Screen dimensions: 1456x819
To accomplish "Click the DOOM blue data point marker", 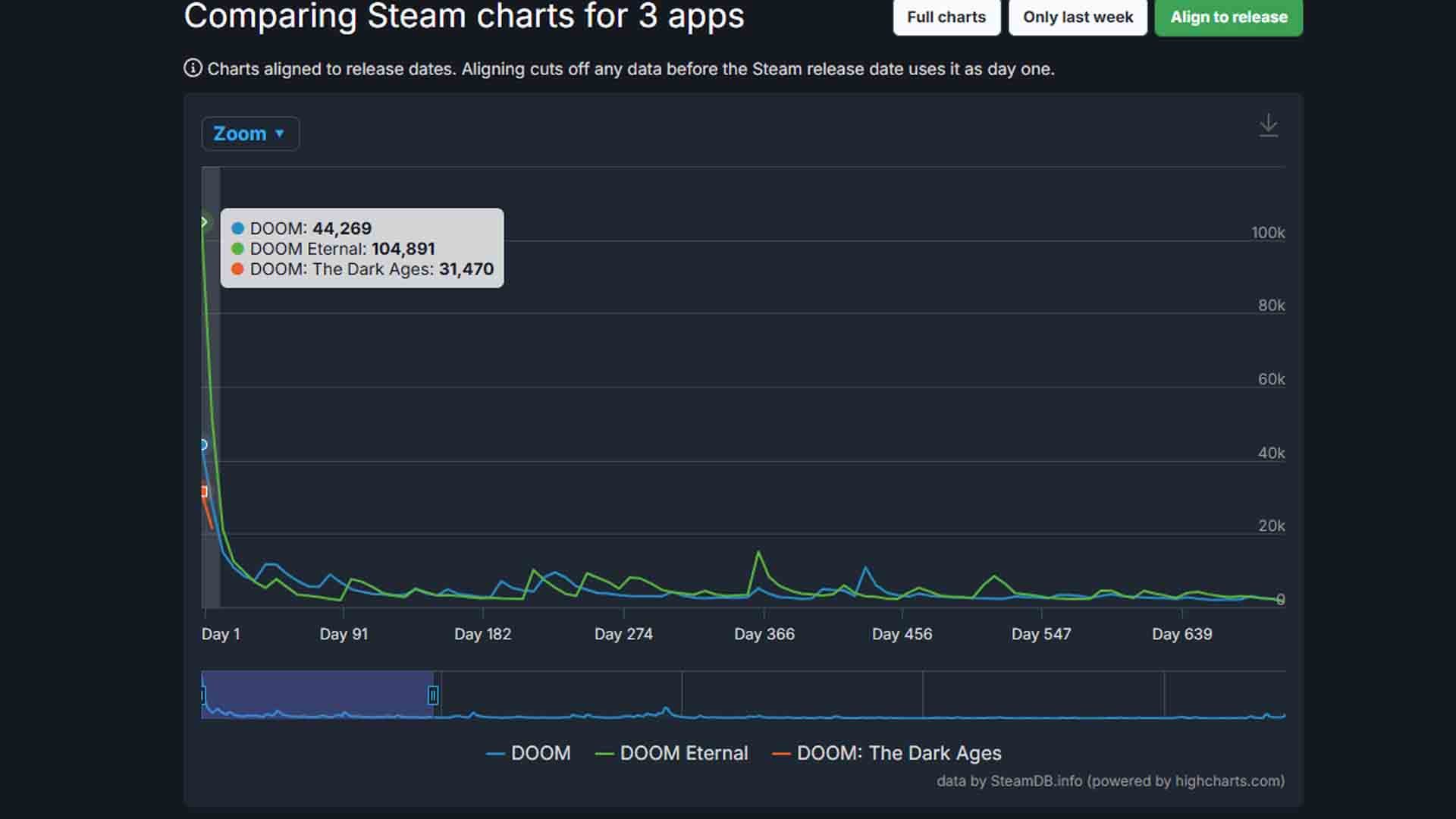I will tap(204, 444).
